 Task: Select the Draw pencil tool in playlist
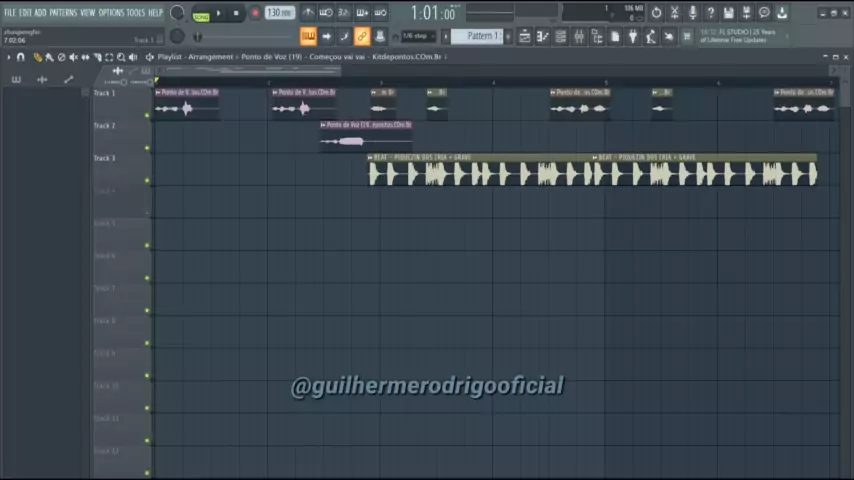click(38, 57)
